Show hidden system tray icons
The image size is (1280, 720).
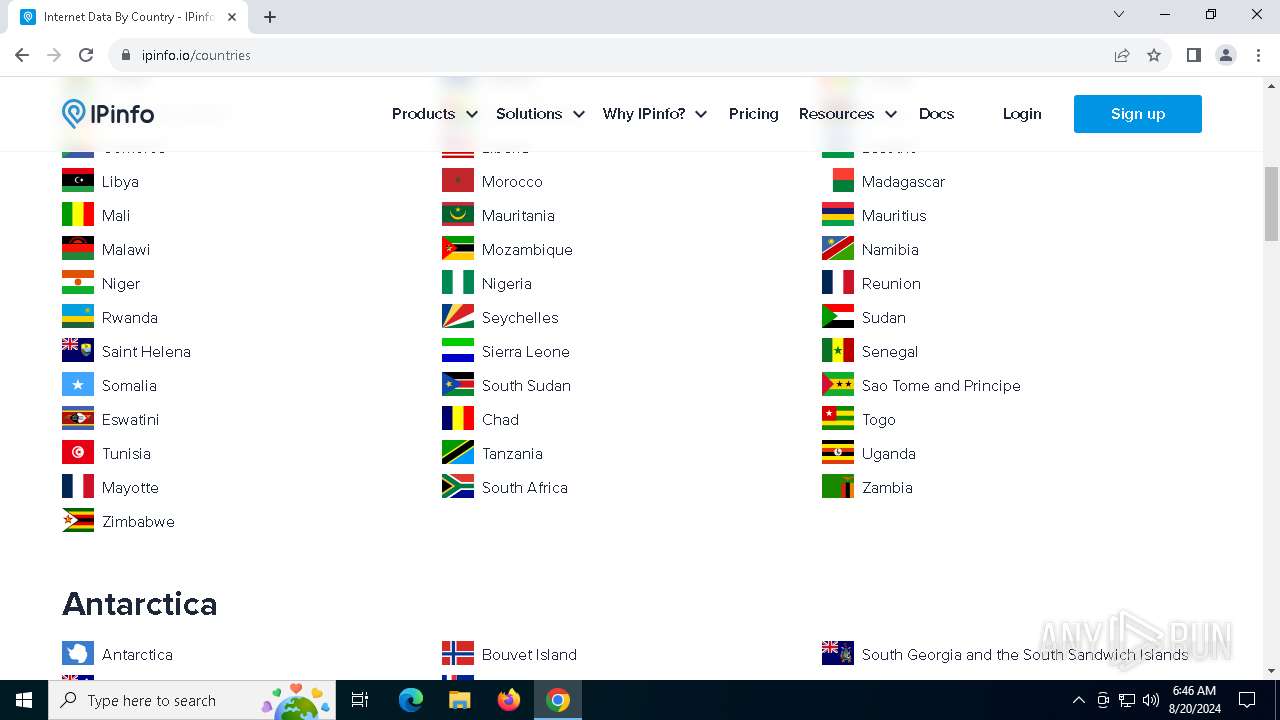(1078, 700)
